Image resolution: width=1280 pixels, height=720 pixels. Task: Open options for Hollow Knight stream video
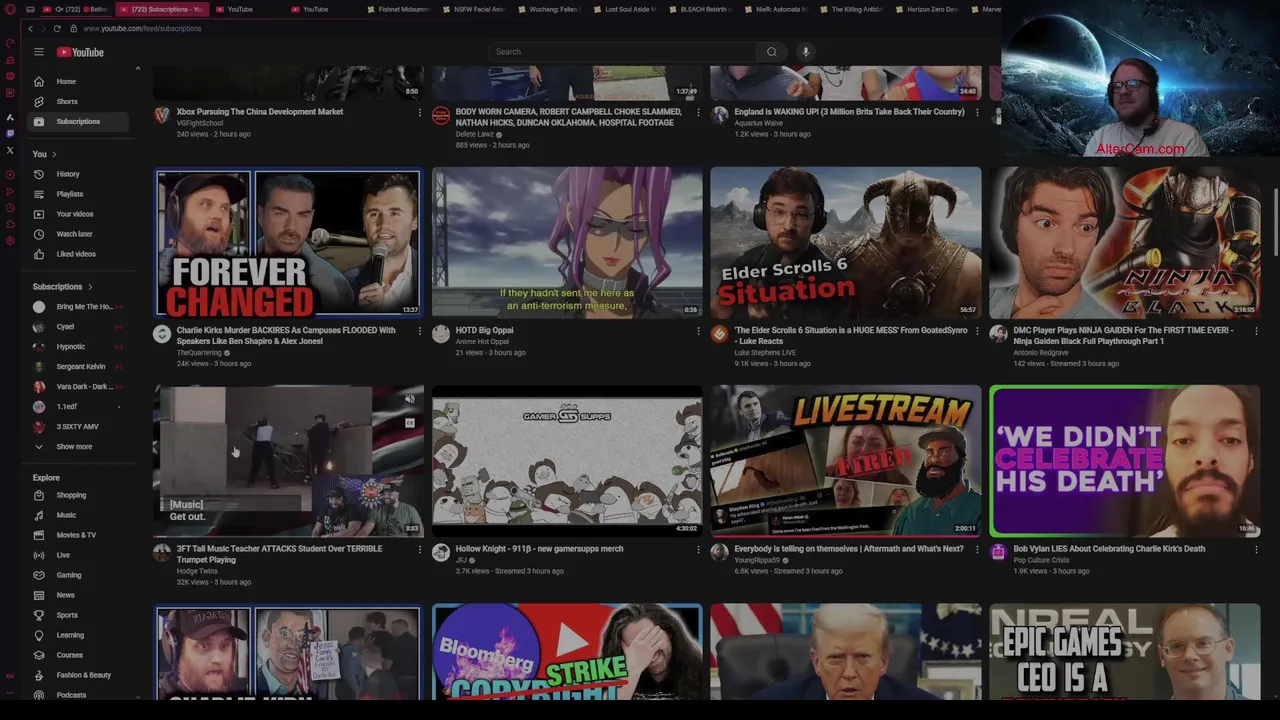[x=698, y=549]
